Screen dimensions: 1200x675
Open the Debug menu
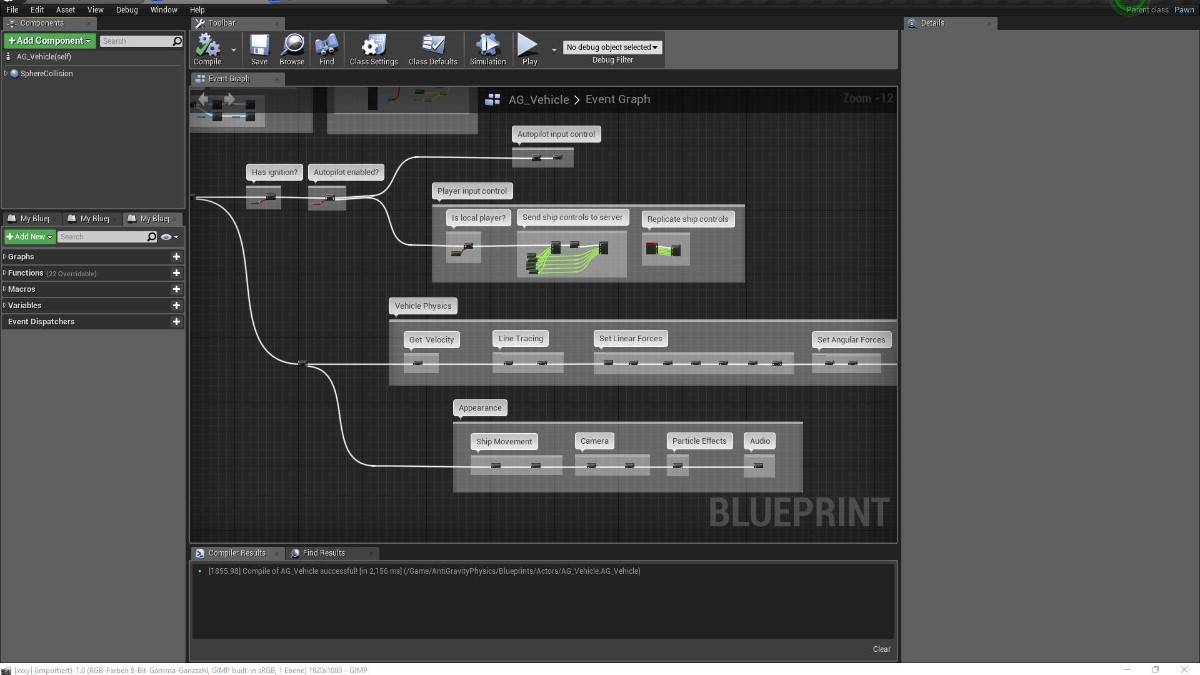127,10
